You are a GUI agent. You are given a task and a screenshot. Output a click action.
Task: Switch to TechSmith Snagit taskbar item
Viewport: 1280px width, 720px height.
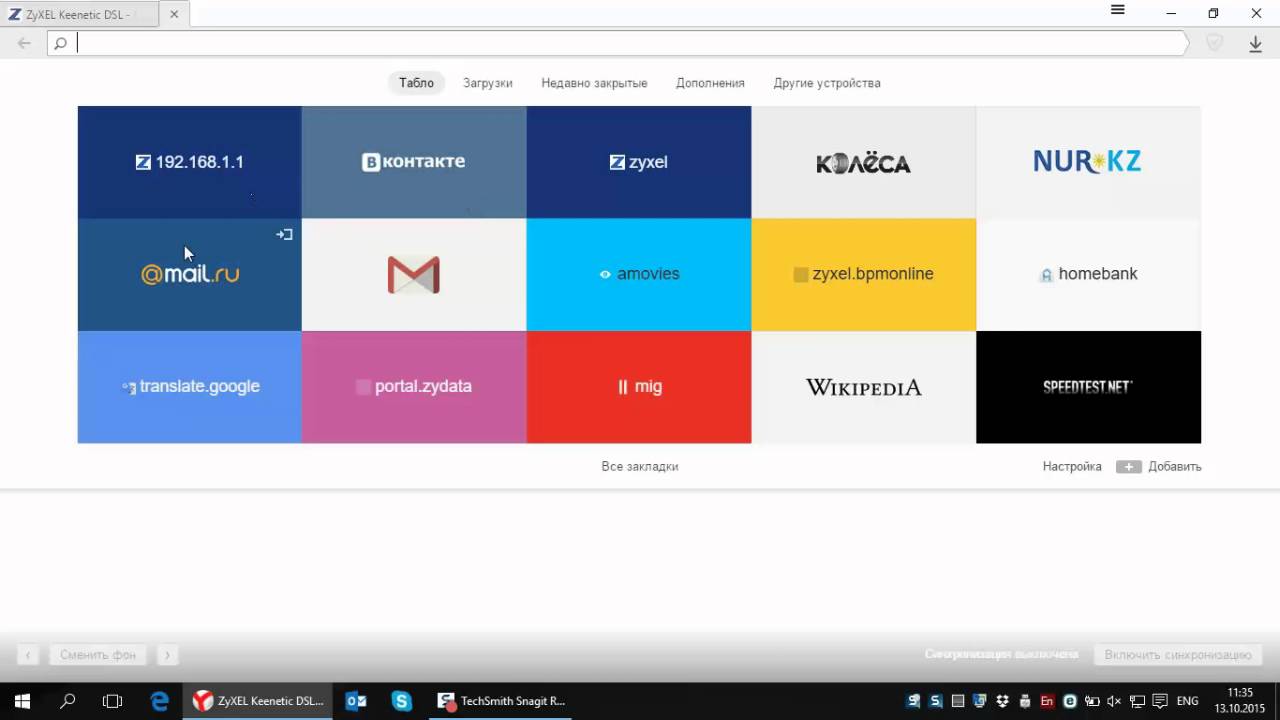(502, 701)
